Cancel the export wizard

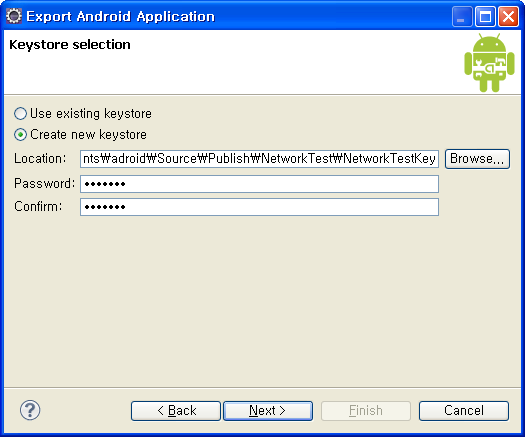(x=464, y=411)
